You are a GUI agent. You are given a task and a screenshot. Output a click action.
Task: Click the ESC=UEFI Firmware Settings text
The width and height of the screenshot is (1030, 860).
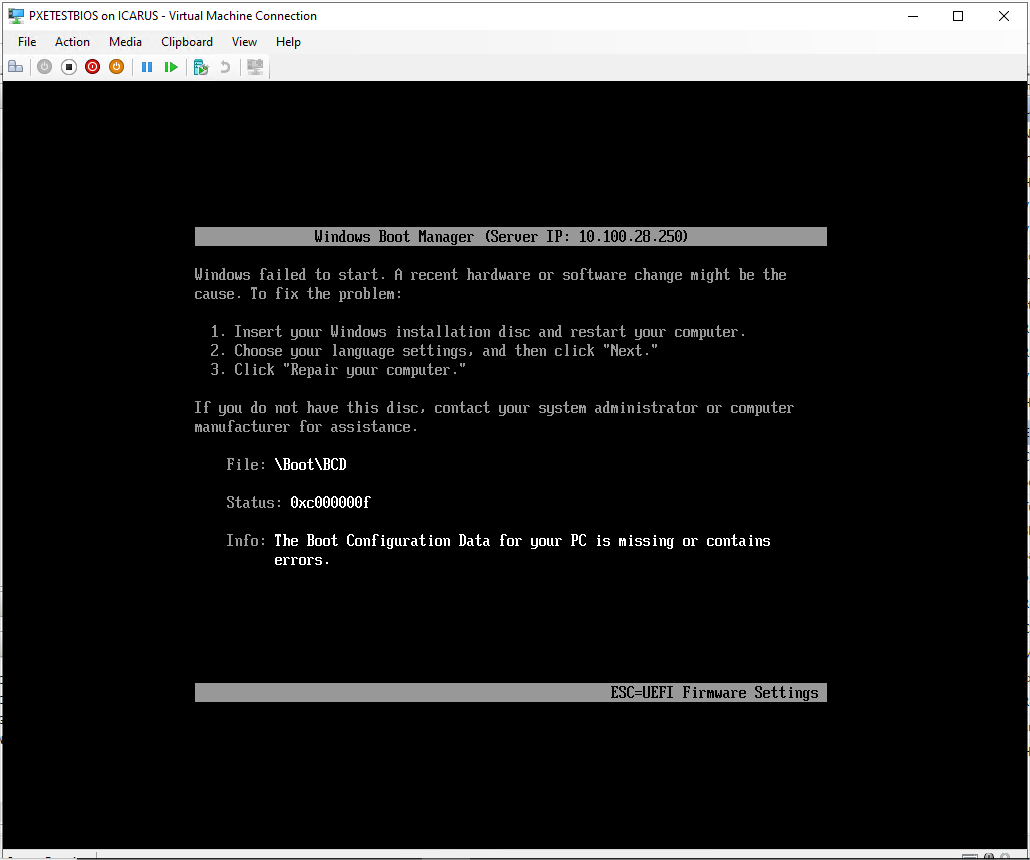(x=715, y=692)
